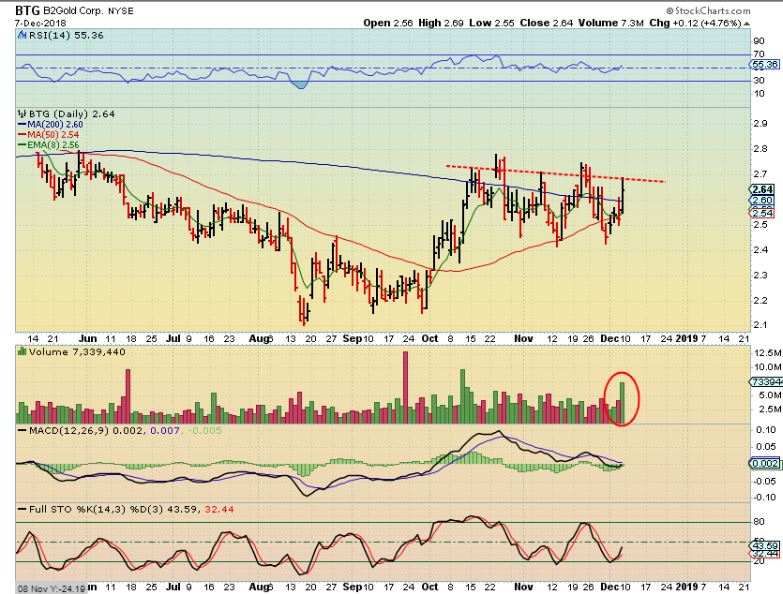Image resolution: width=783 pixels, height=594 pixels.
Task: Click the 2.54 red price tag on axis
Action: coord(762,214)
